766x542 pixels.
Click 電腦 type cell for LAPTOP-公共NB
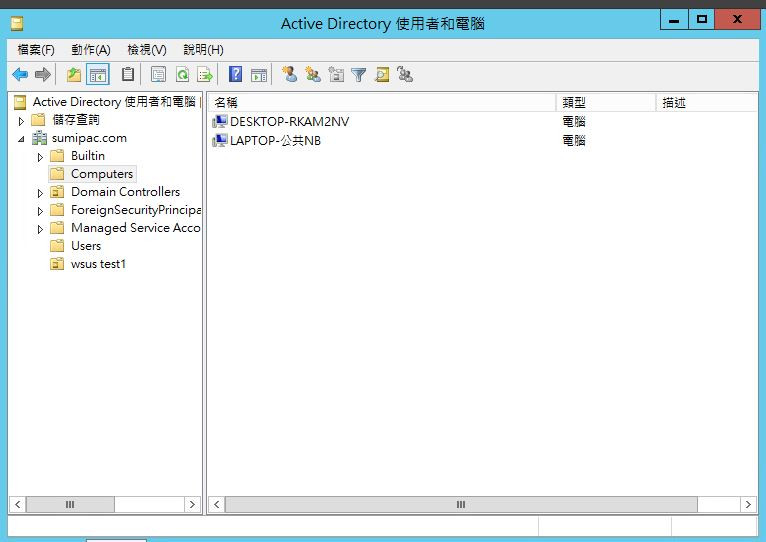click(x=574, y=141)
